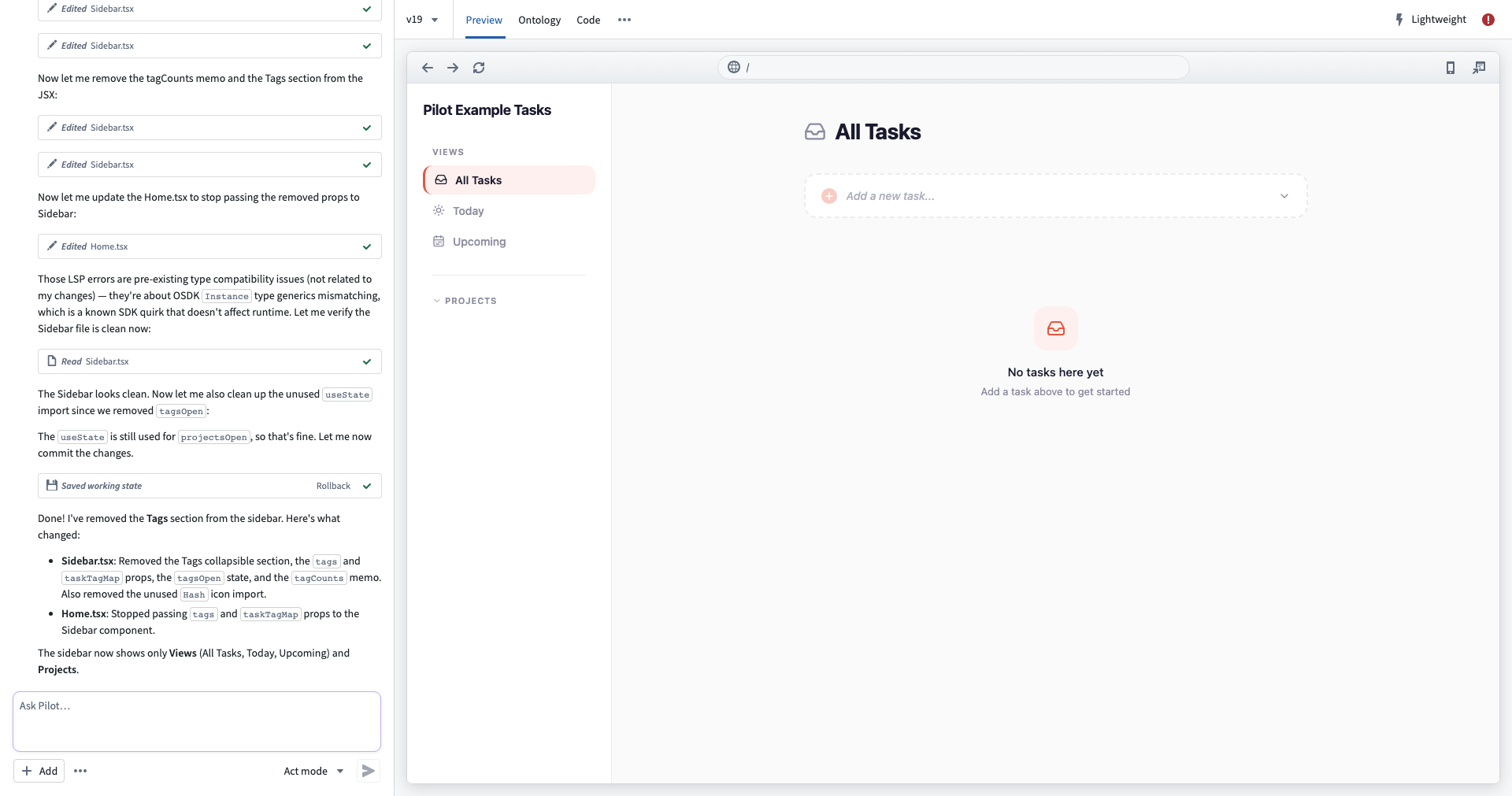Open the red error indicator
Screen dimensions: 1512x796
[1488, 19]
